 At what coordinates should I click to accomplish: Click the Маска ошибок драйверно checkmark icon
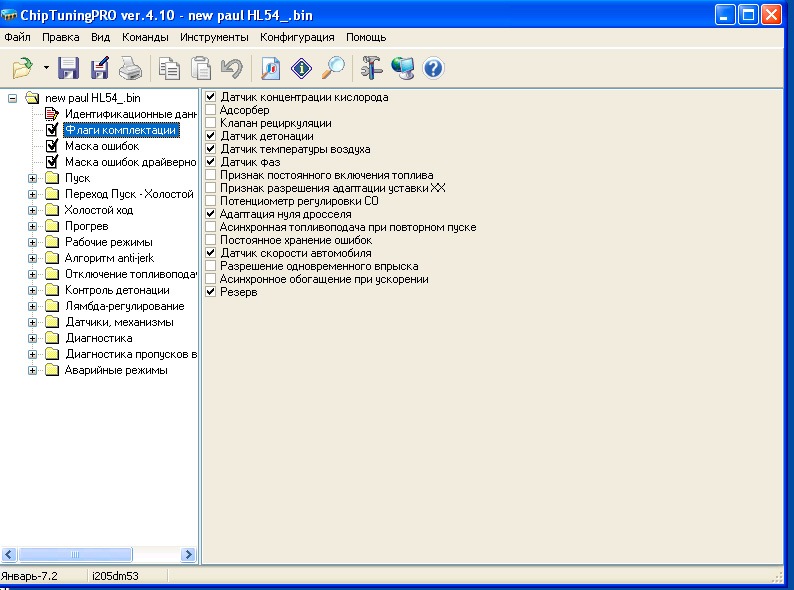click(52, 162)
